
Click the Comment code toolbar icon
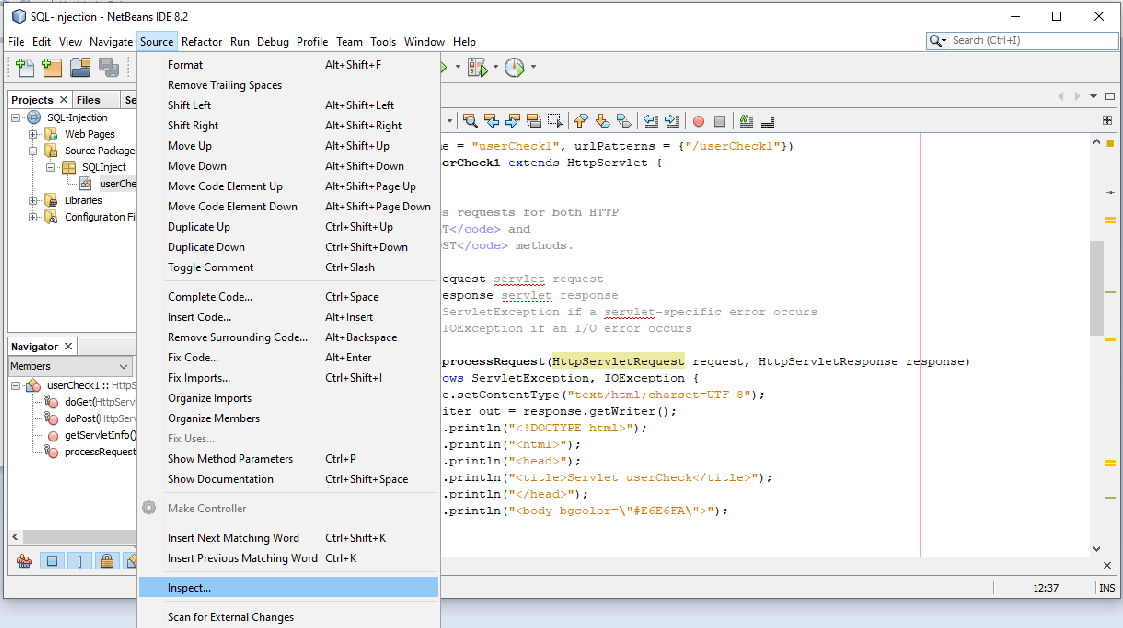[745, 120]
